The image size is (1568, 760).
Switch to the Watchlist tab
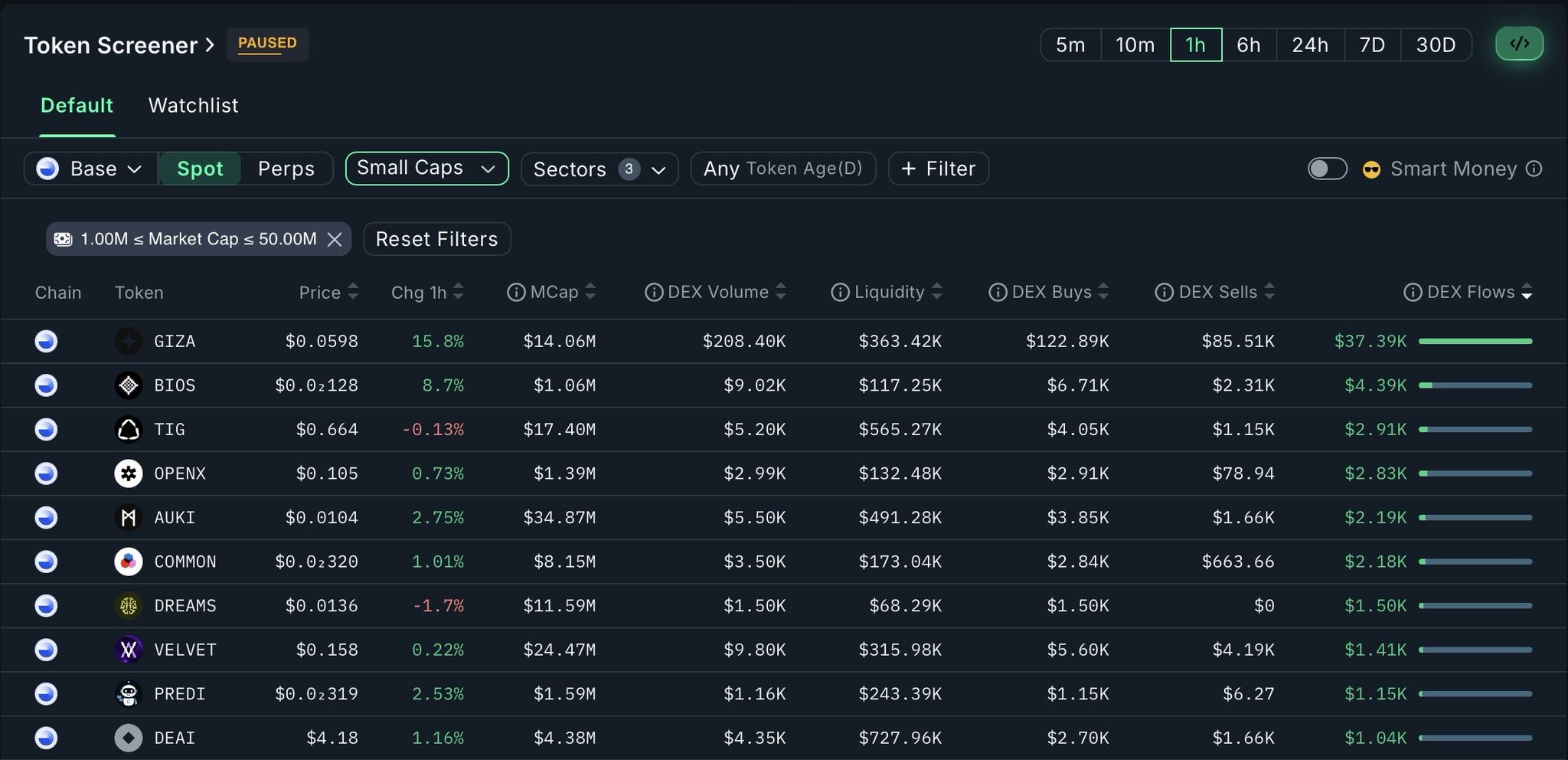193,105
